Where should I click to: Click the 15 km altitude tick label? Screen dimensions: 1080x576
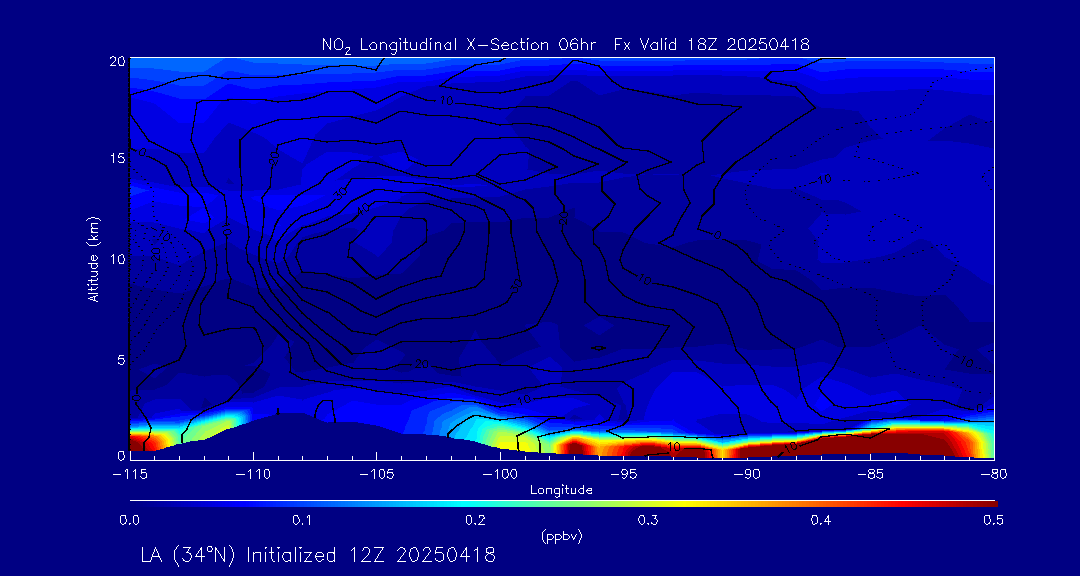coord(117,159)
